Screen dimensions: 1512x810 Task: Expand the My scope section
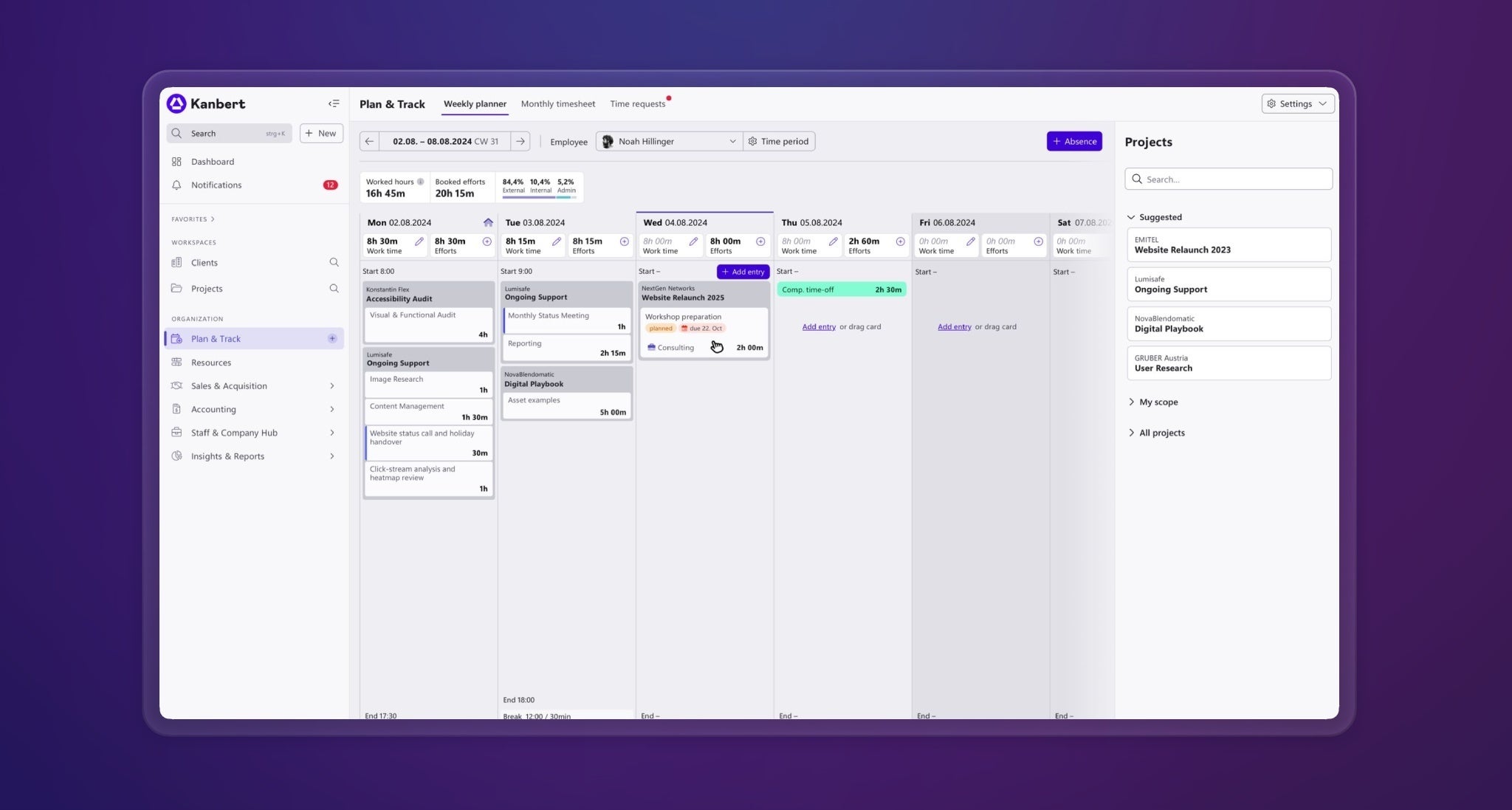click(x=1158, y=402)
